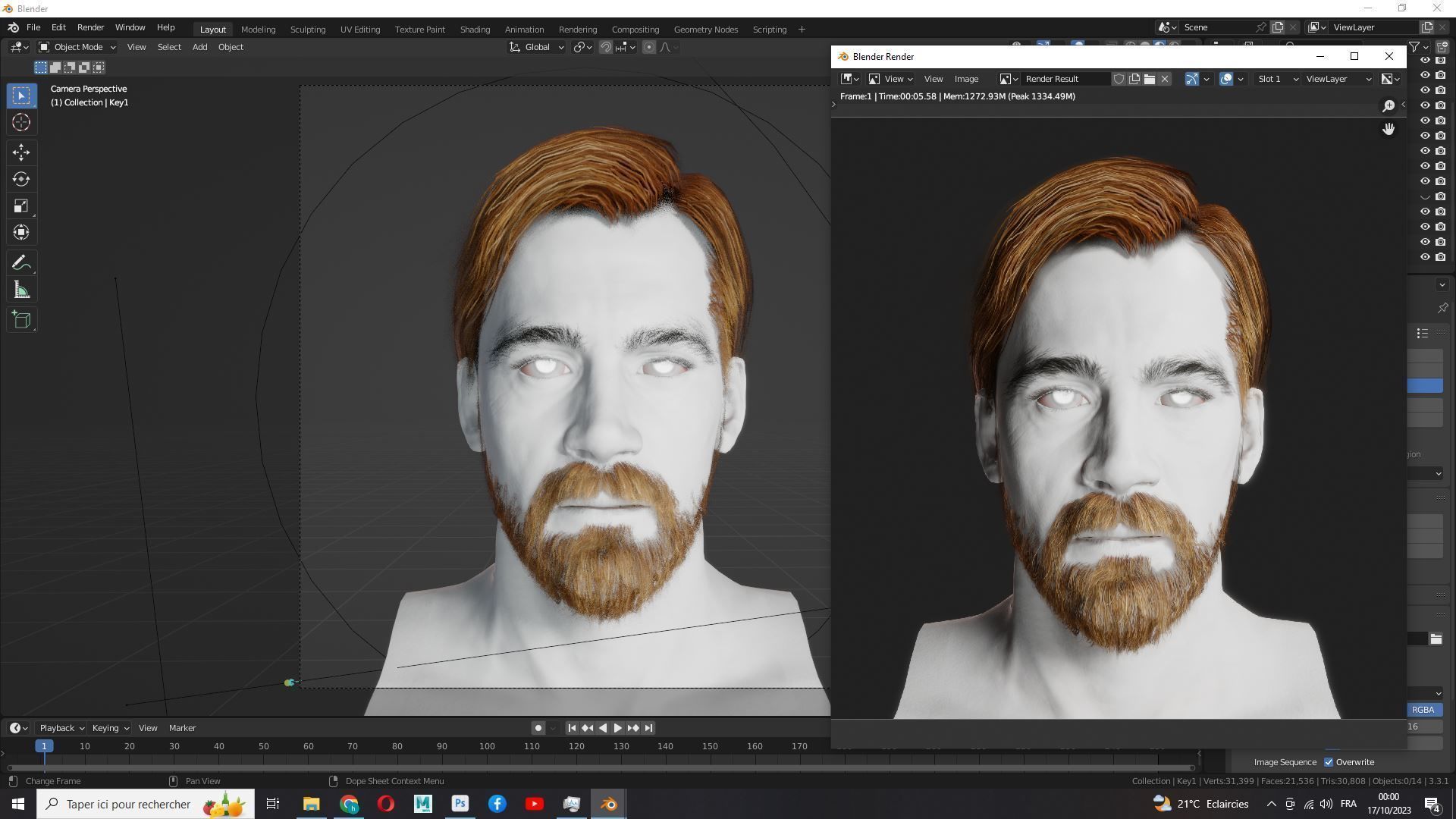Choose the Extend selection mode icon
The height and width of the screenshot is (819, 1456).
coord(55,67)
